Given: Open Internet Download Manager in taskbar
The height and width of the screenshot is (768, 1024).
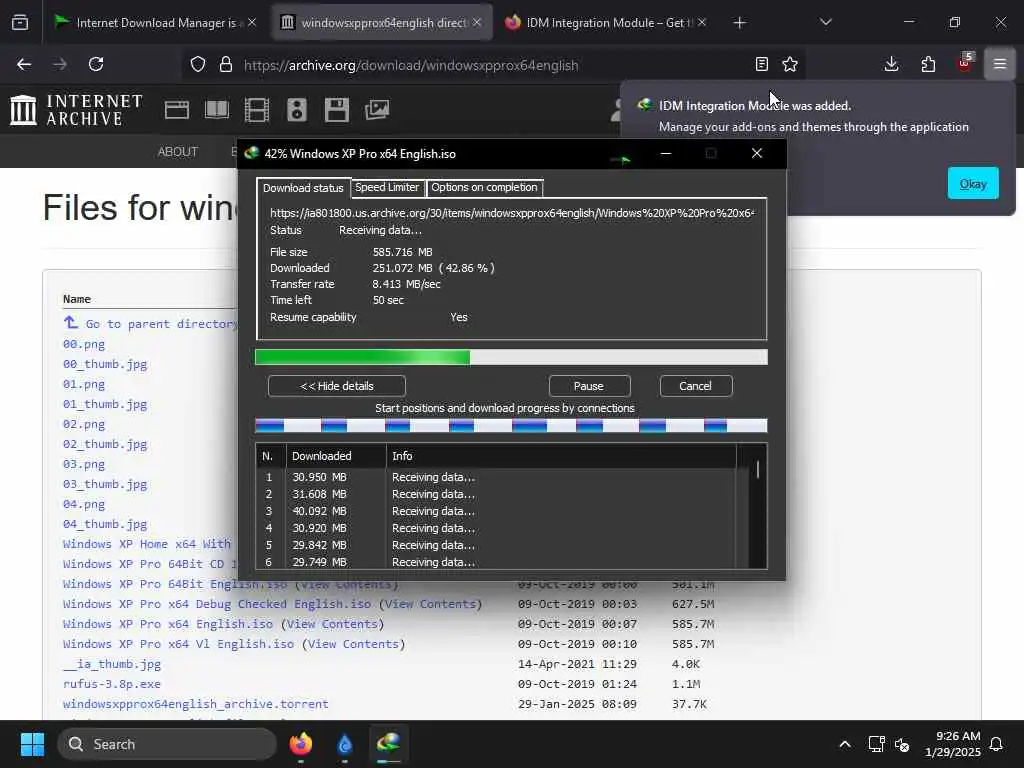Looking at the screenshot, I should click(389, 744).
